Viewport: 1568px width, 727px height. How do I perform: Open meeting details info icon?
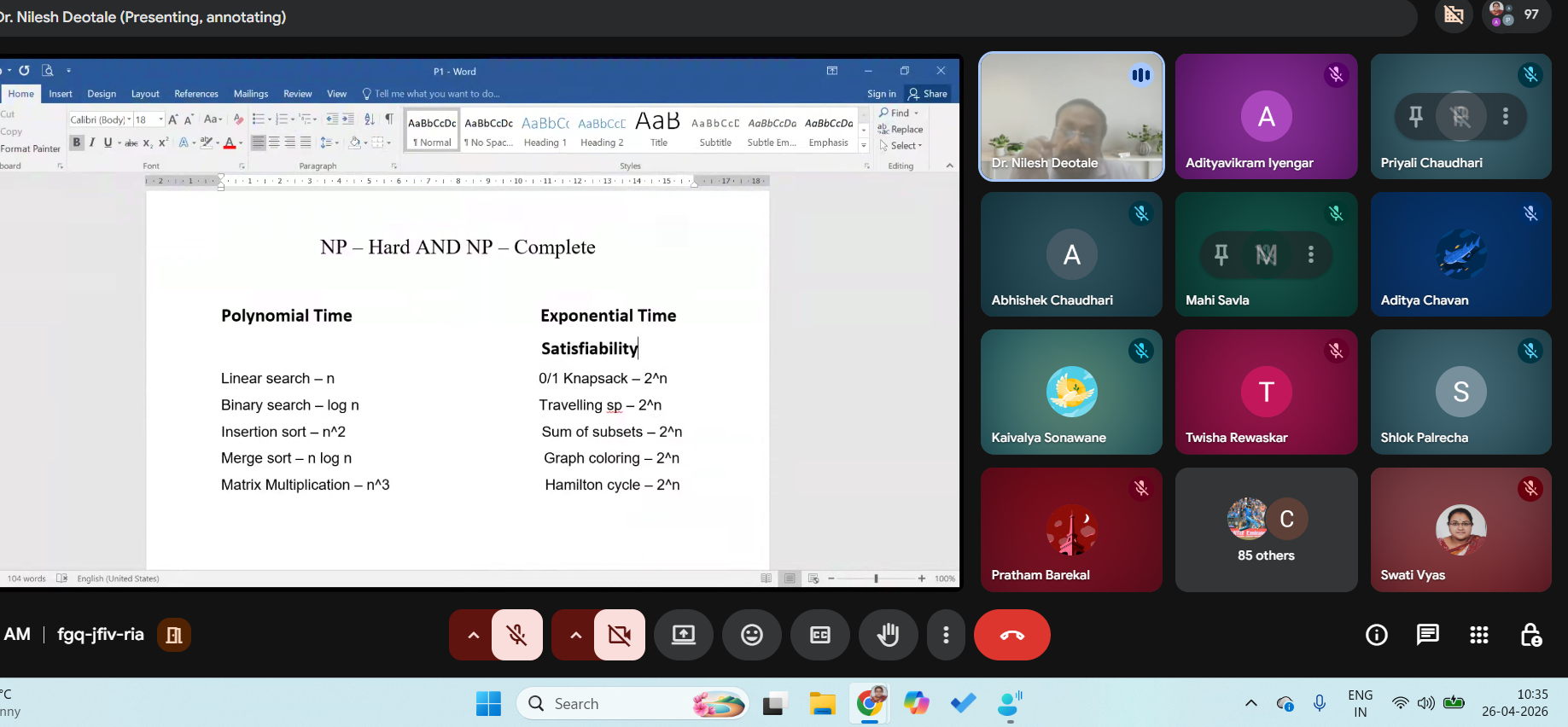point(1376,635)
